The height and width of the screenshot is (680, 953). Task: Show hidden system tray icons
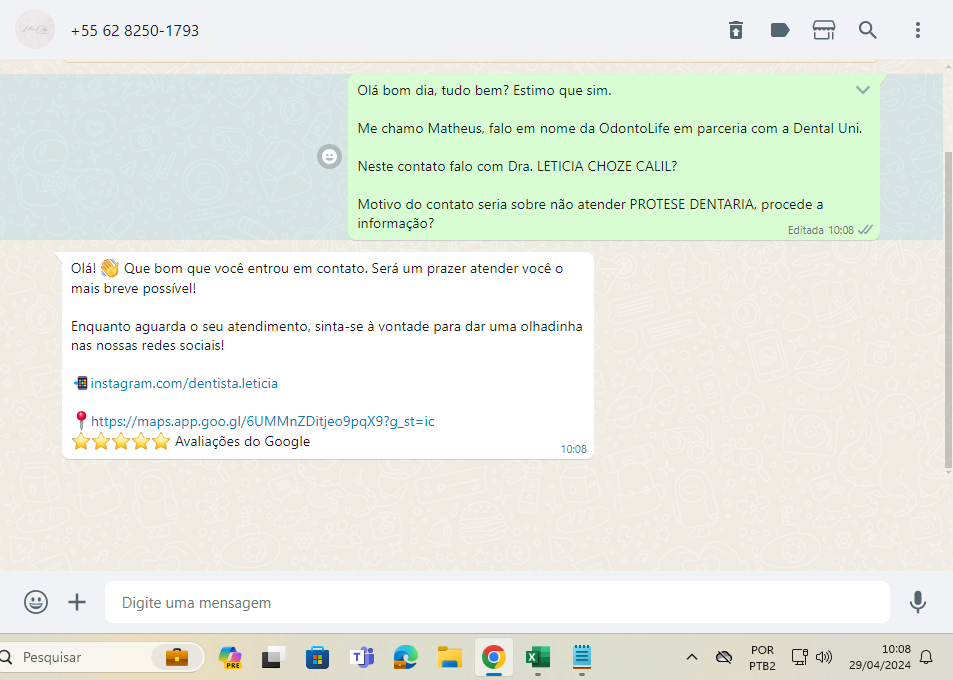(692, 657)
